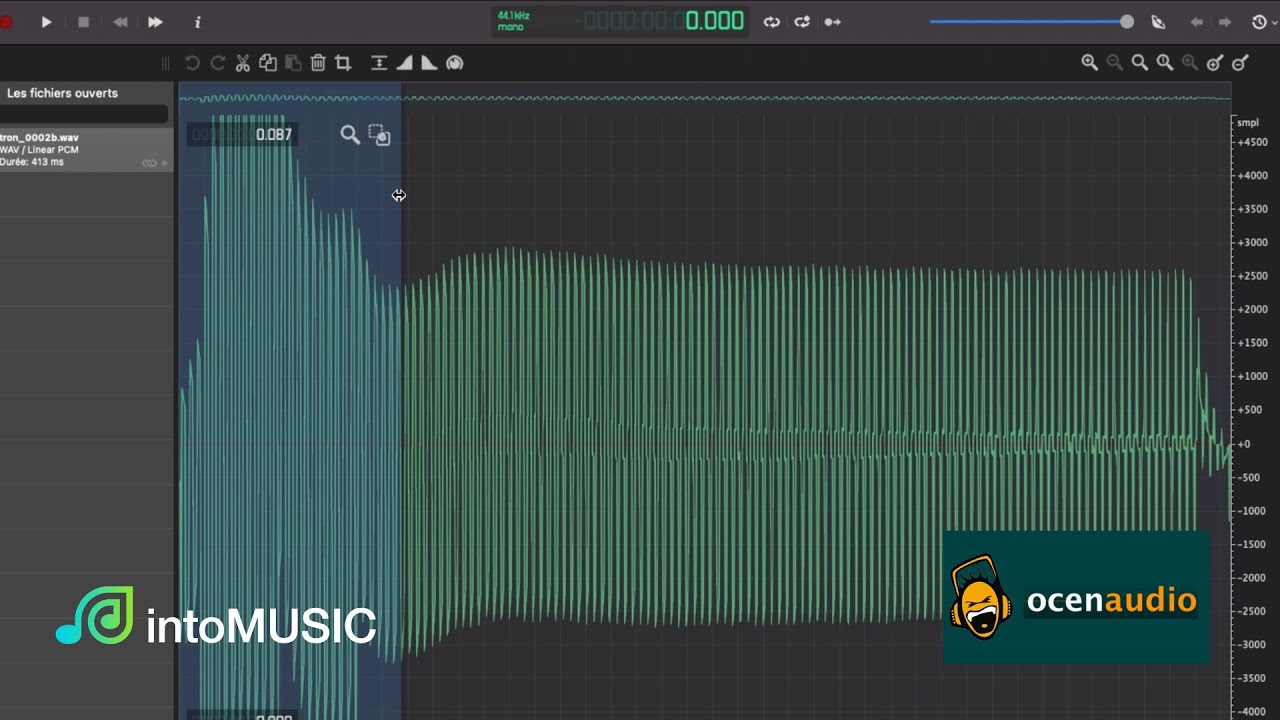Cut the selection with the scissors icon

(242, 63)
